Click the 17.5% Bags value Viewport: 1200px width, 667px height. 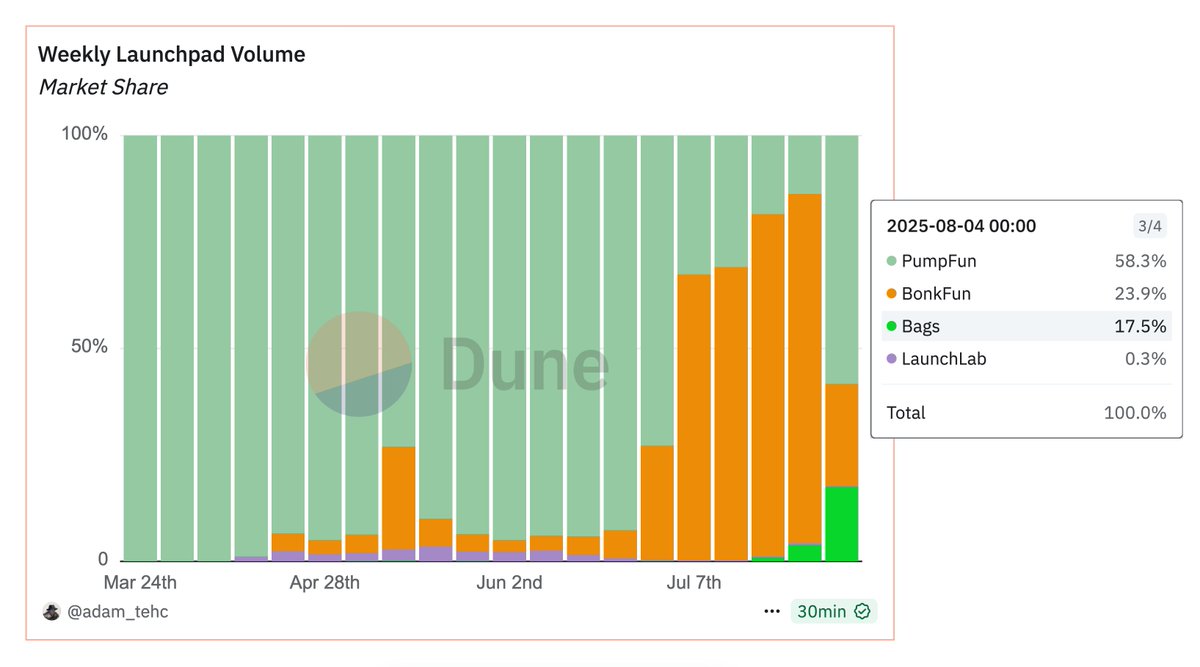point(1141,326)
